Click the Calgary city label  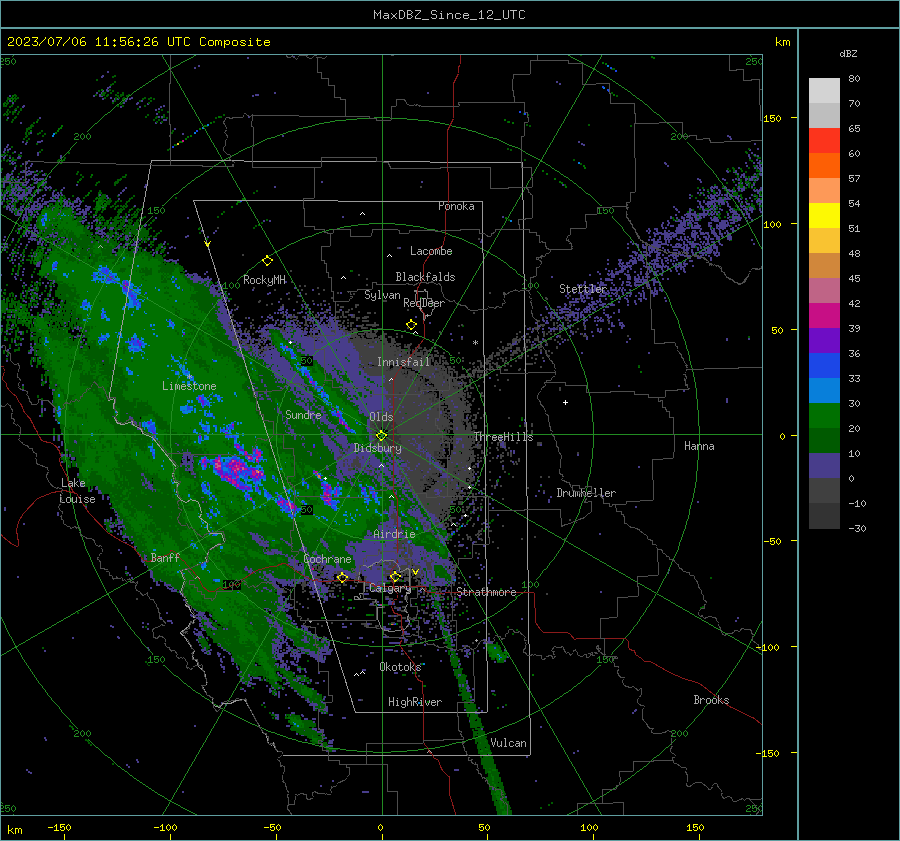pos(390,588)
